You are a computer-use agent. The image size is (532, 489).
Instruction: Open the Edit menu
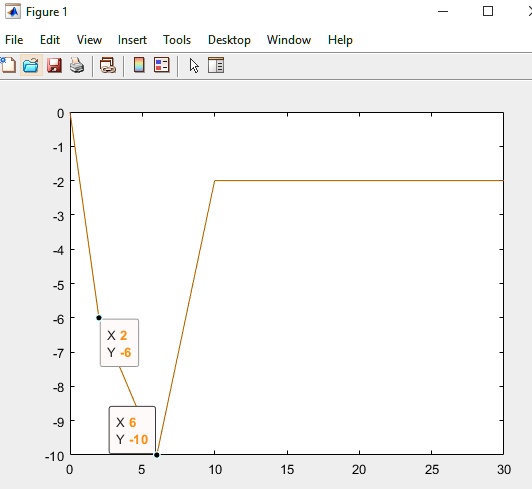50,40
